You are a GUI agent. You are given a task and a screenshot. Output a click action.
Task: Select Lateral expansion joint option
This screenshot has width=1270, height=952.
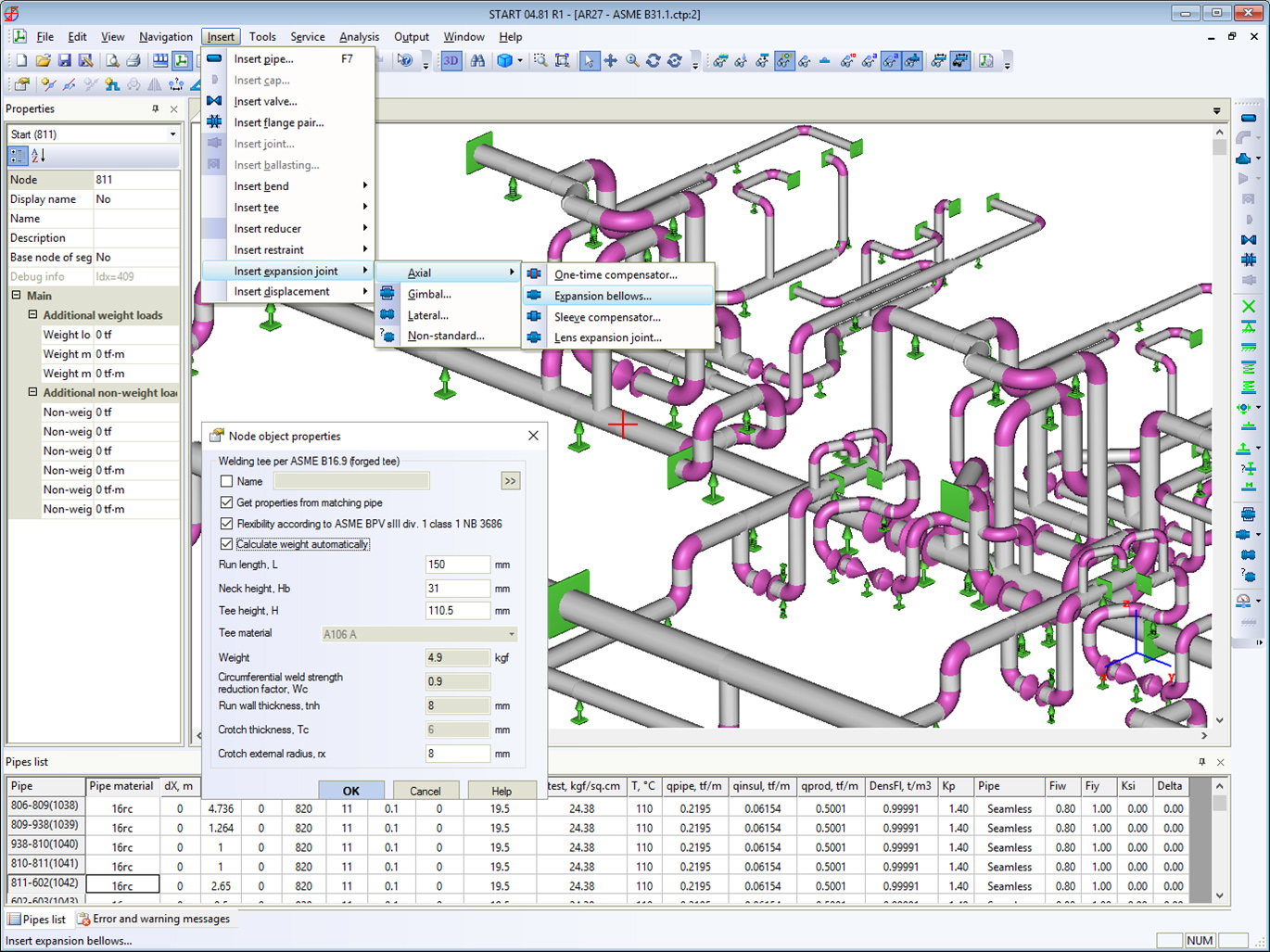(448, 315)
